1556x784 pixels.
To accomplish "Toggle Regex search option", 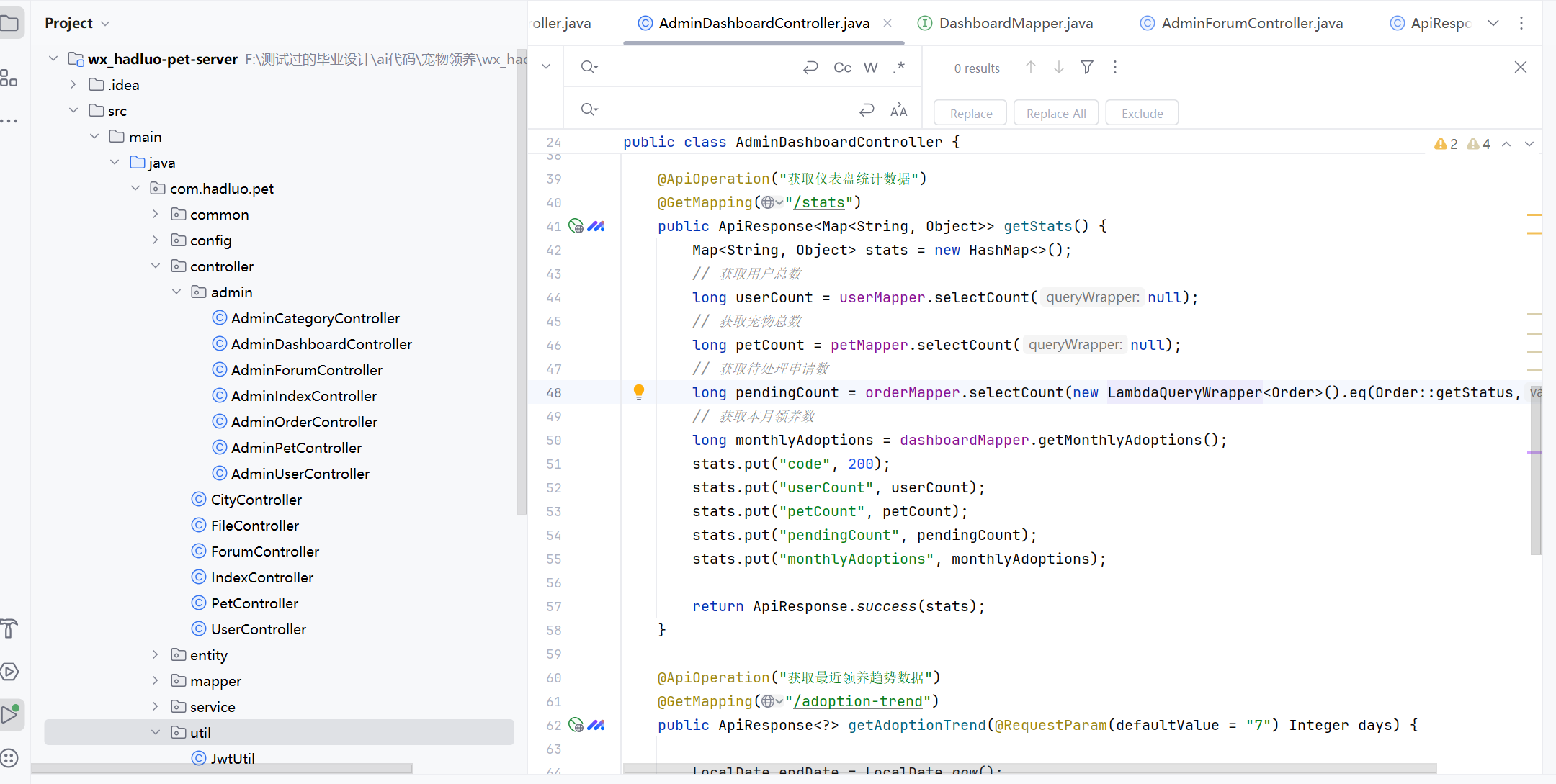I will (x=899, y=67).
